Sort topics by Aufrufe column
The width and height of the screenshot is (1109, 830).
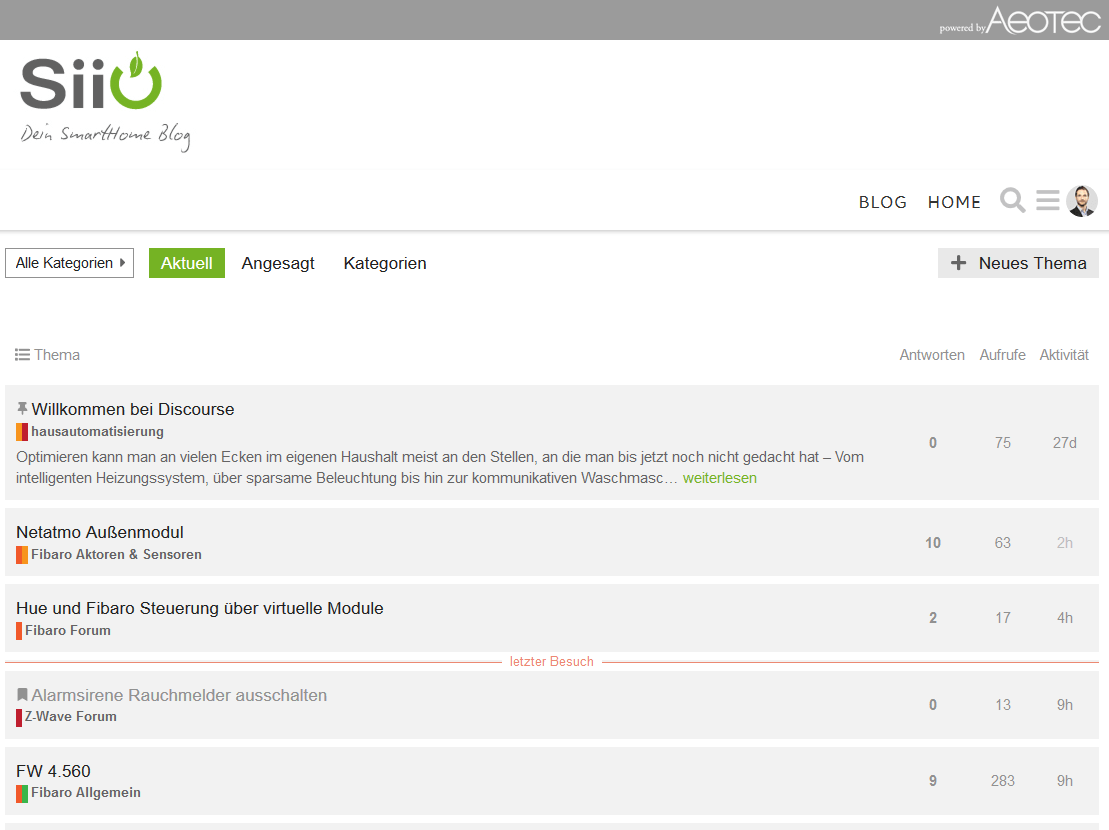pyautogui.click(x=1002, y=355)
